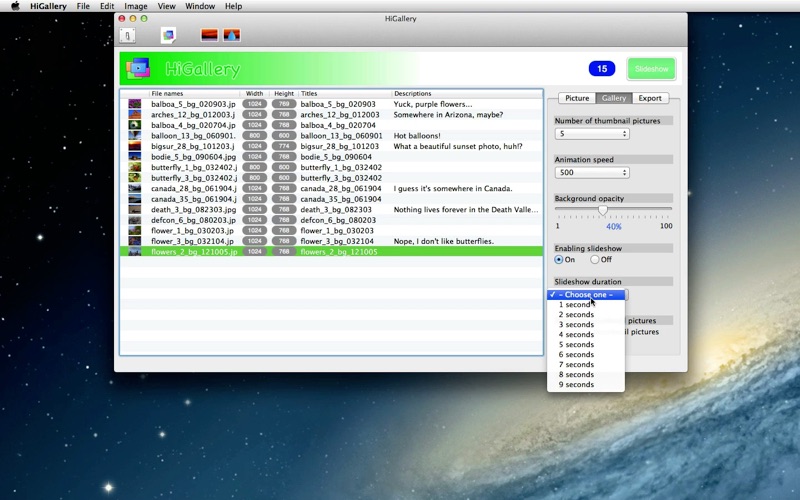Open the Edit menu

[x=107, y=6]
